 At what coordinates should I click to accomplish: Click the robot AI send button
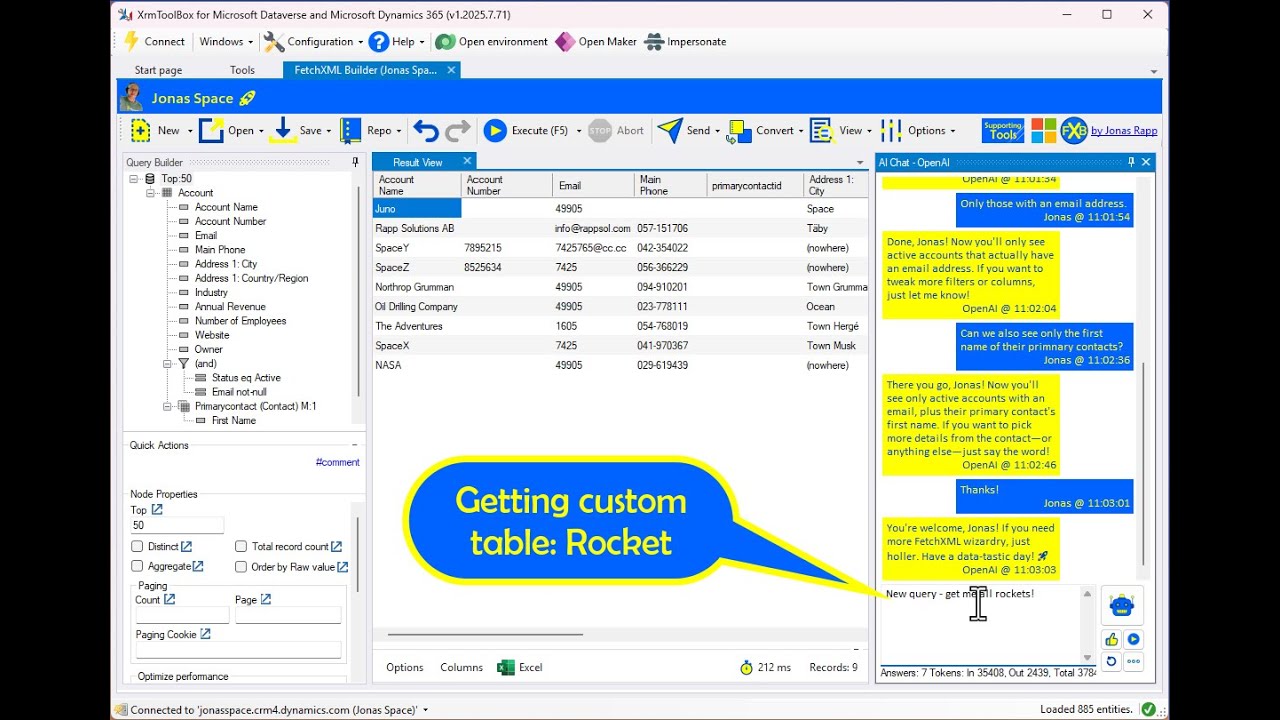pyautogui.click(x=1122, y=605)
